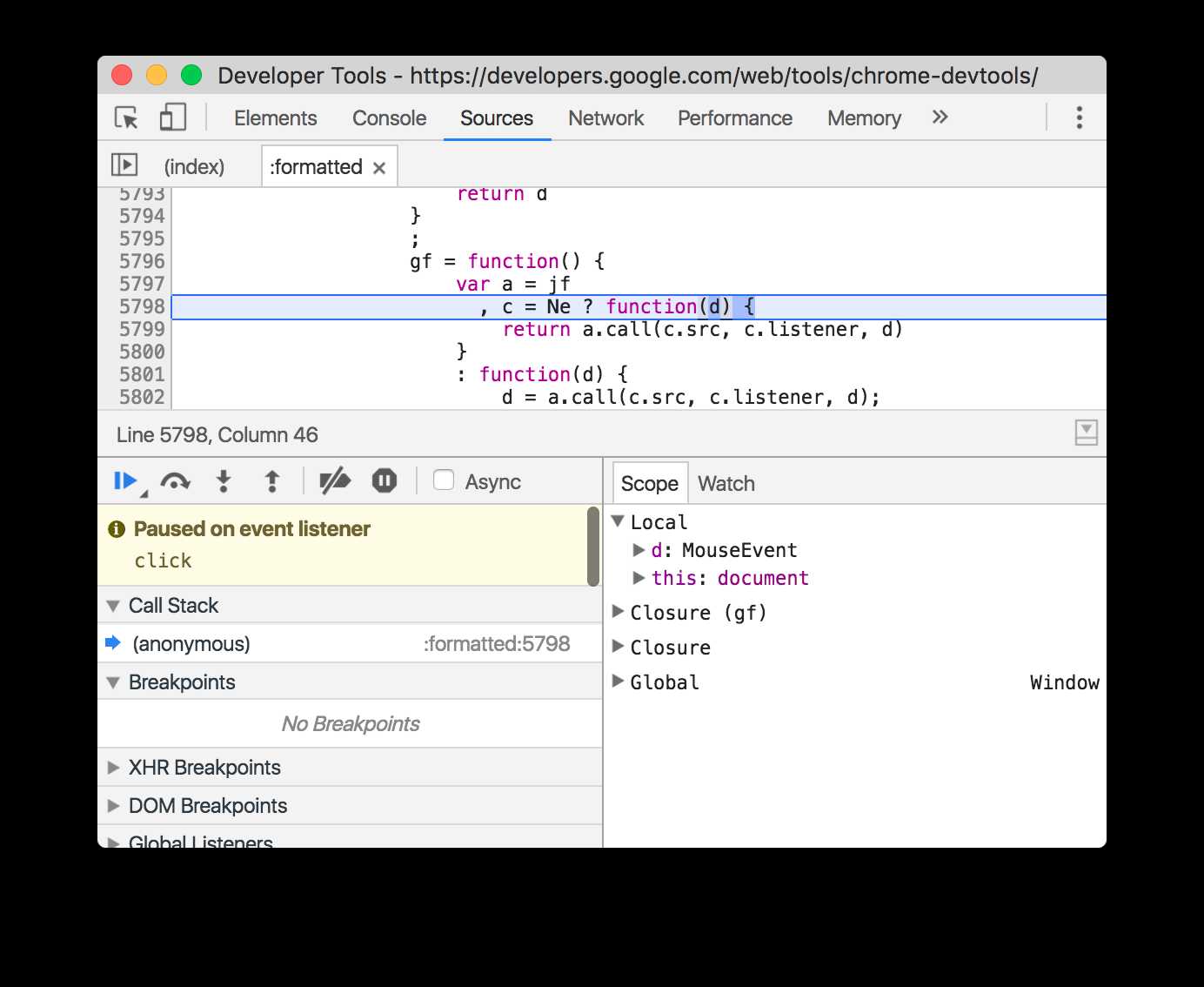Open the DevTools three-dot menu
This screenshot has width=1204, height=987.
coord(1079,117)
